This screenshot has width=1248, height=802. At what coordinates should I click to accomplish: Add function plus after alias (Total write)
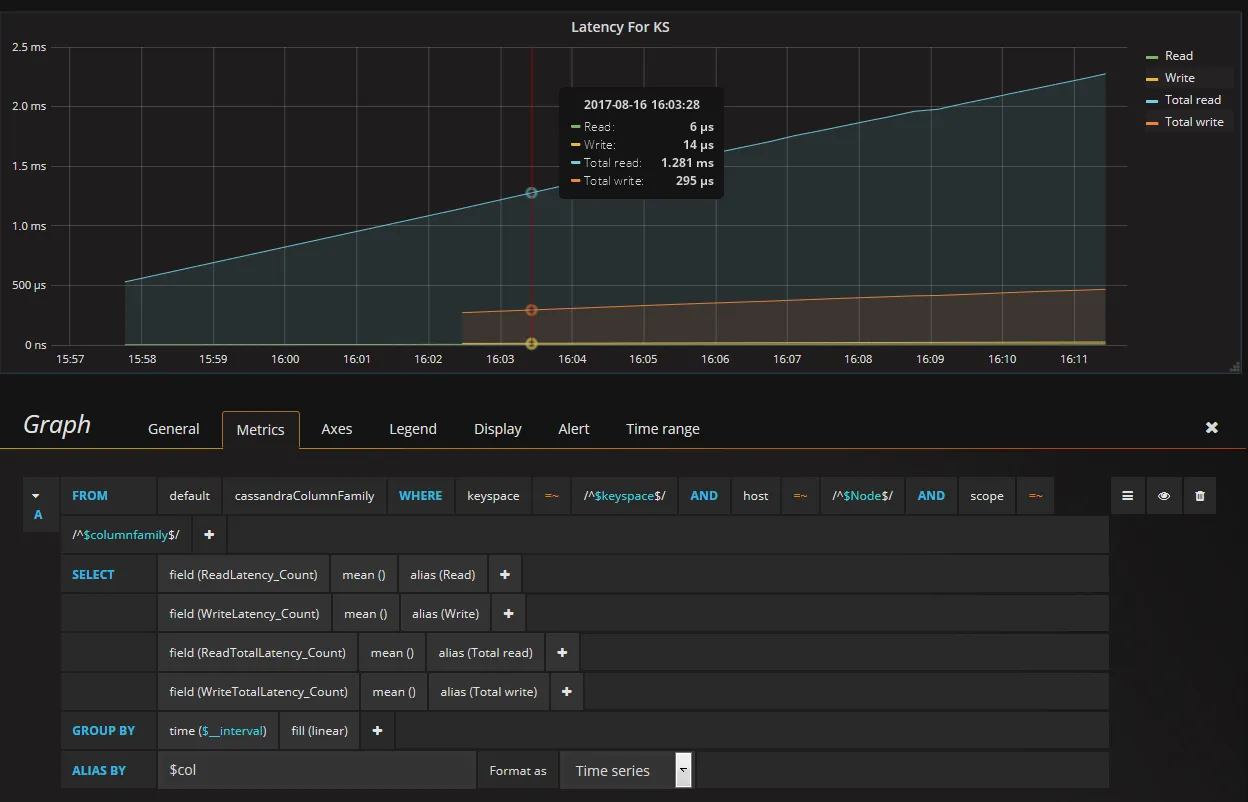(x=566, y=691)
